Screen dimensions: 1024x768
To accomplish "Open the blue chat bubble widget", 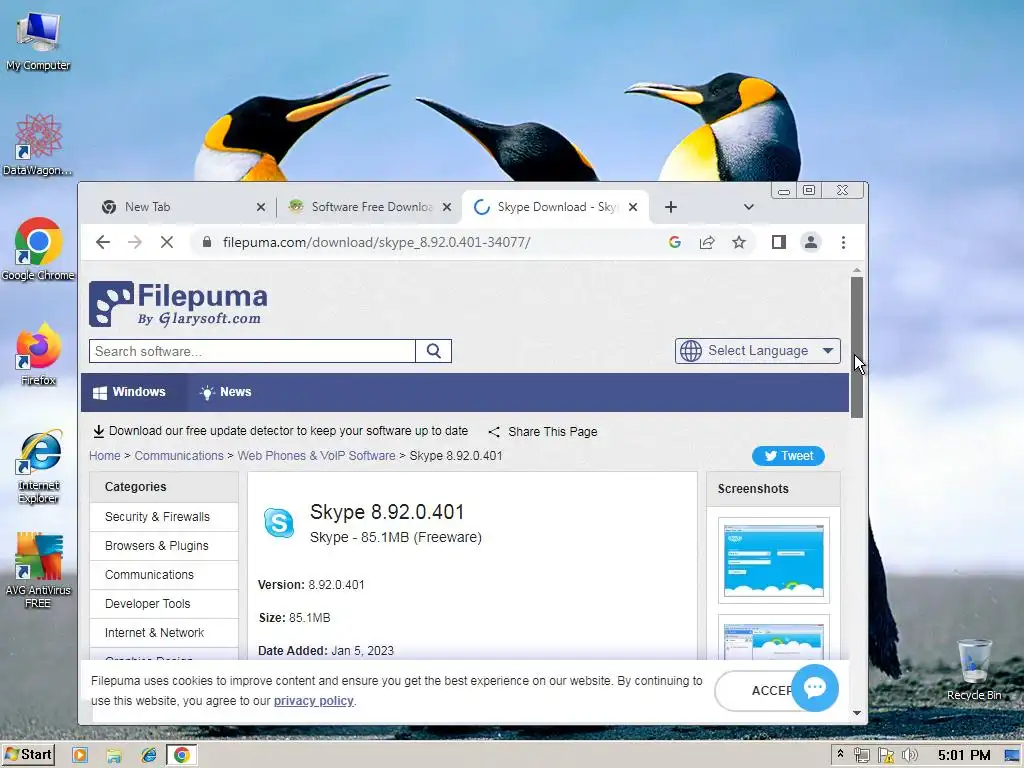I will pos(814,688).
